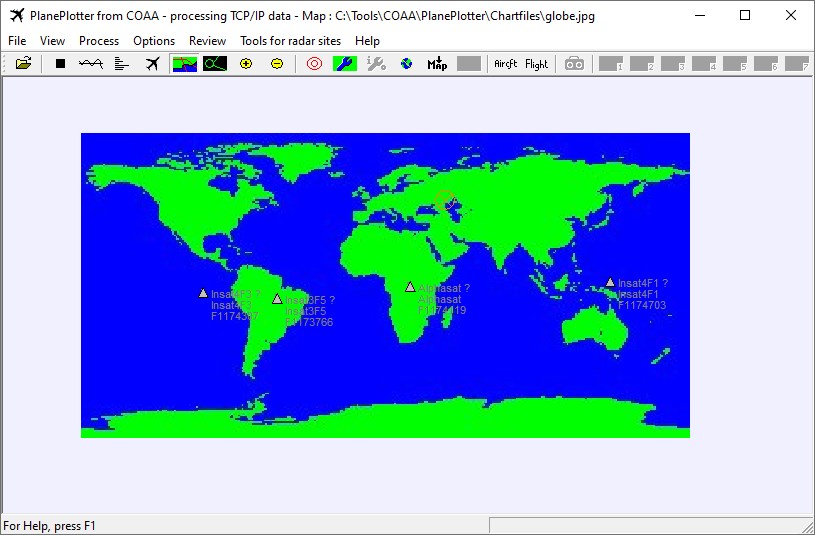Zoom in with the yellow plus icon
The width and height of the screenshot is (815, 535).
pyautogui.click(x=246, y=64)
